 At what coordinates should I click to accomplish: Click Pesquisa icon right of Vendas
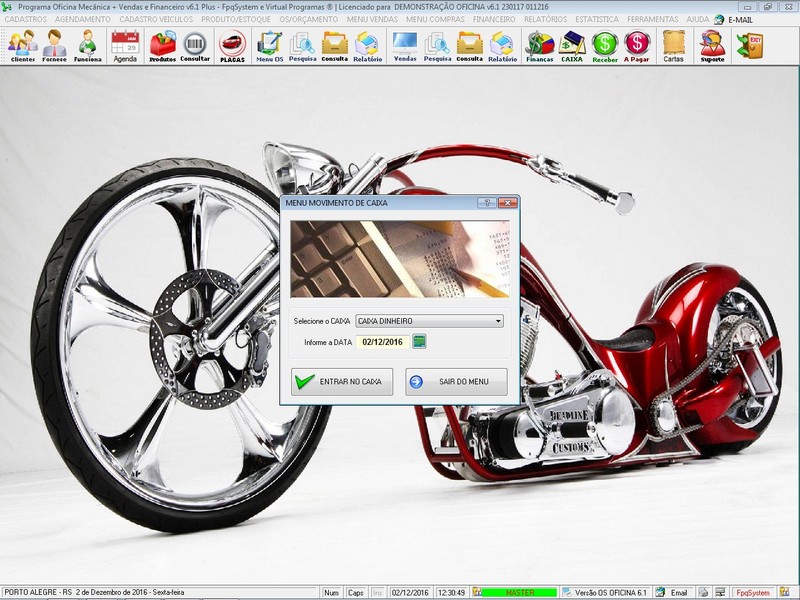(437, 46)
